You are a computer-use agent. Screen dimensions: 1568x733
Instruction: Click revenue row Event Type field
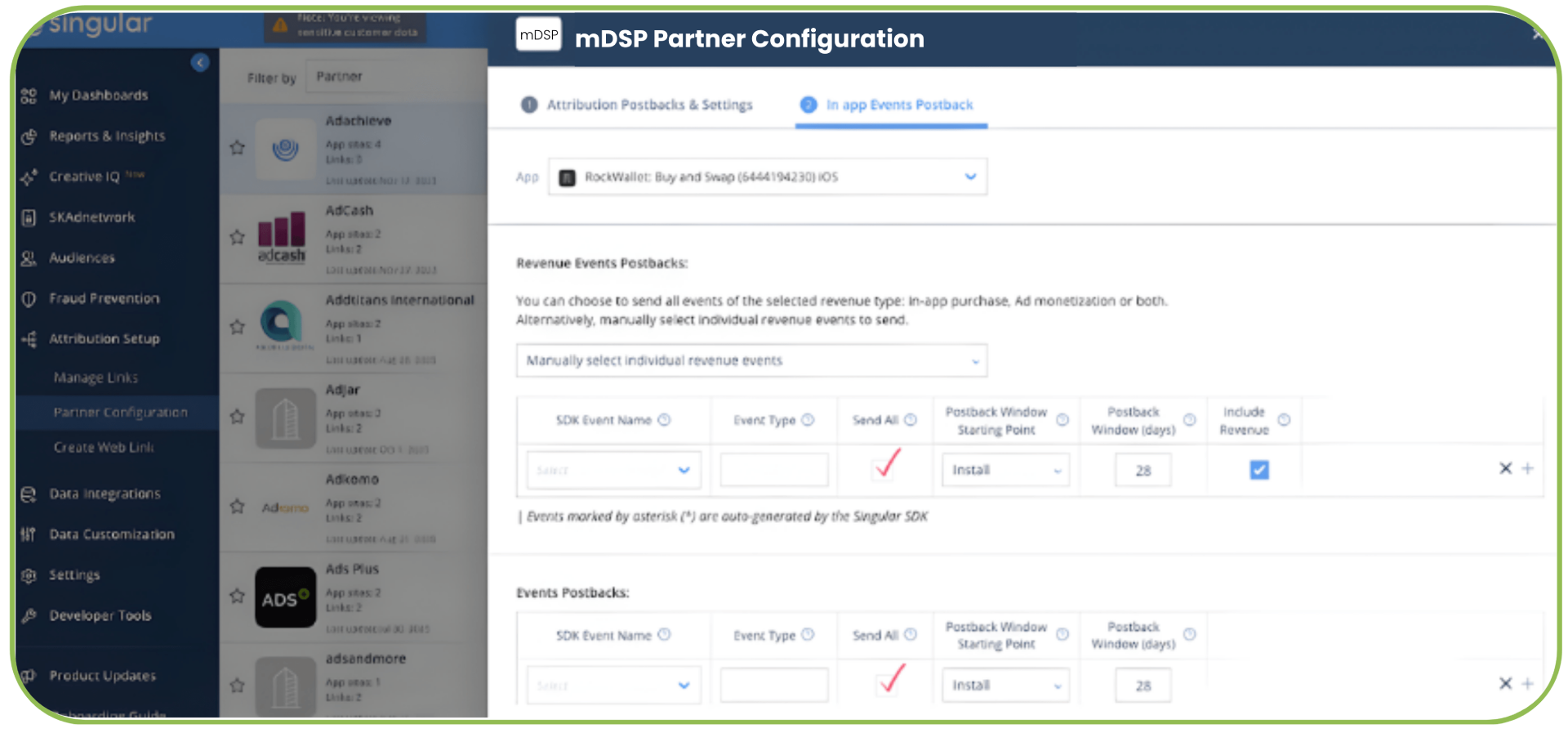coord(774,470)
